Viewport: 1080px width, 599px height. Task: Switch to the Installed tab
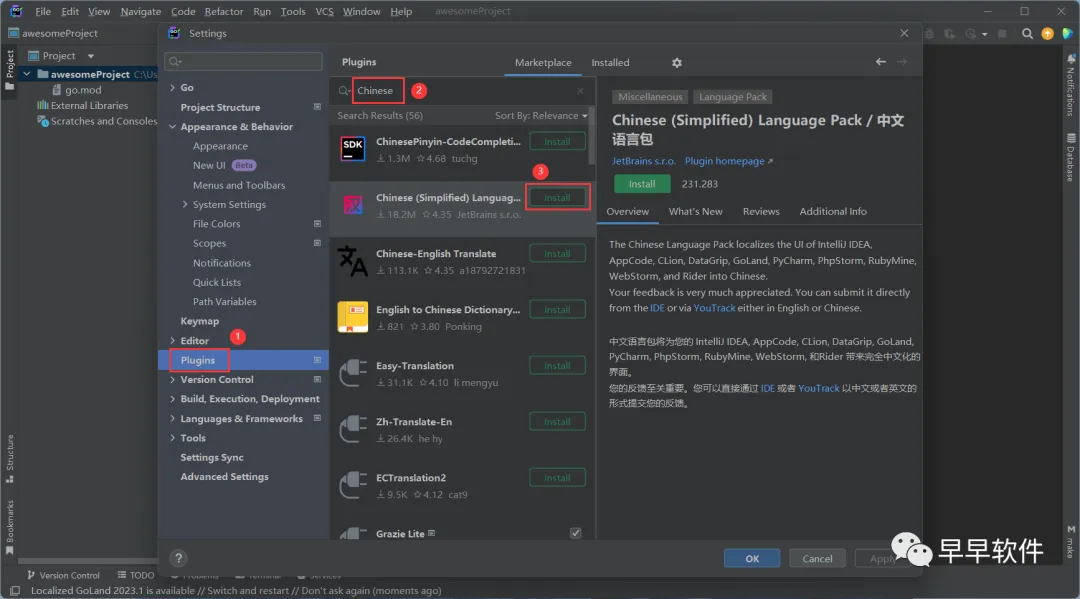pyautogui.click(x=610, y=63)
